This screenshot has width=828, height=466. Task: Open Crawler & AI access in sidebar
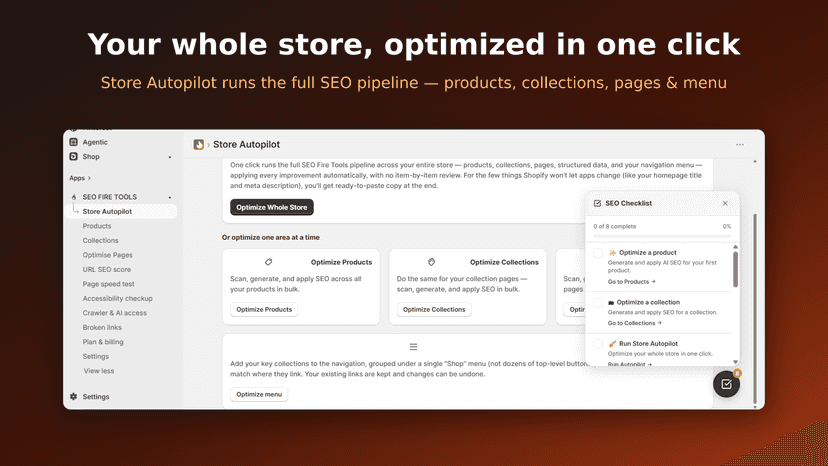(x=115, y=313)
